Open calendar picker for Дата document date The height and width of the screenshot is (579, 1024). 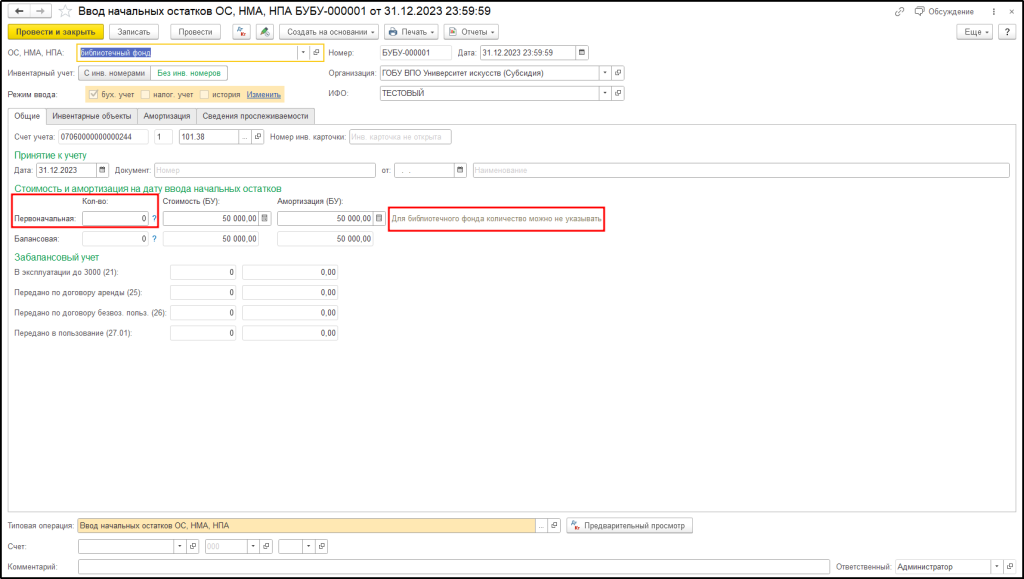(583, 52)
